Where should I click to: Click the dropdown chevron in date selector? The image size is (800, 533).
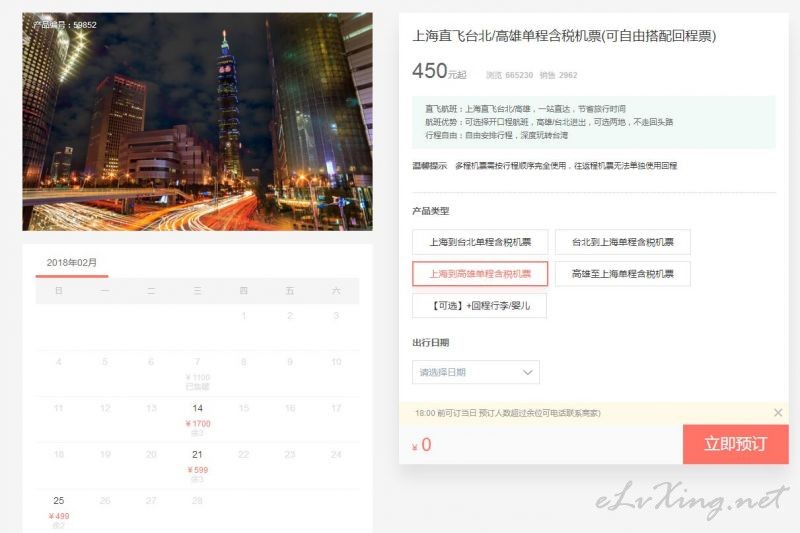pos(528,372)
